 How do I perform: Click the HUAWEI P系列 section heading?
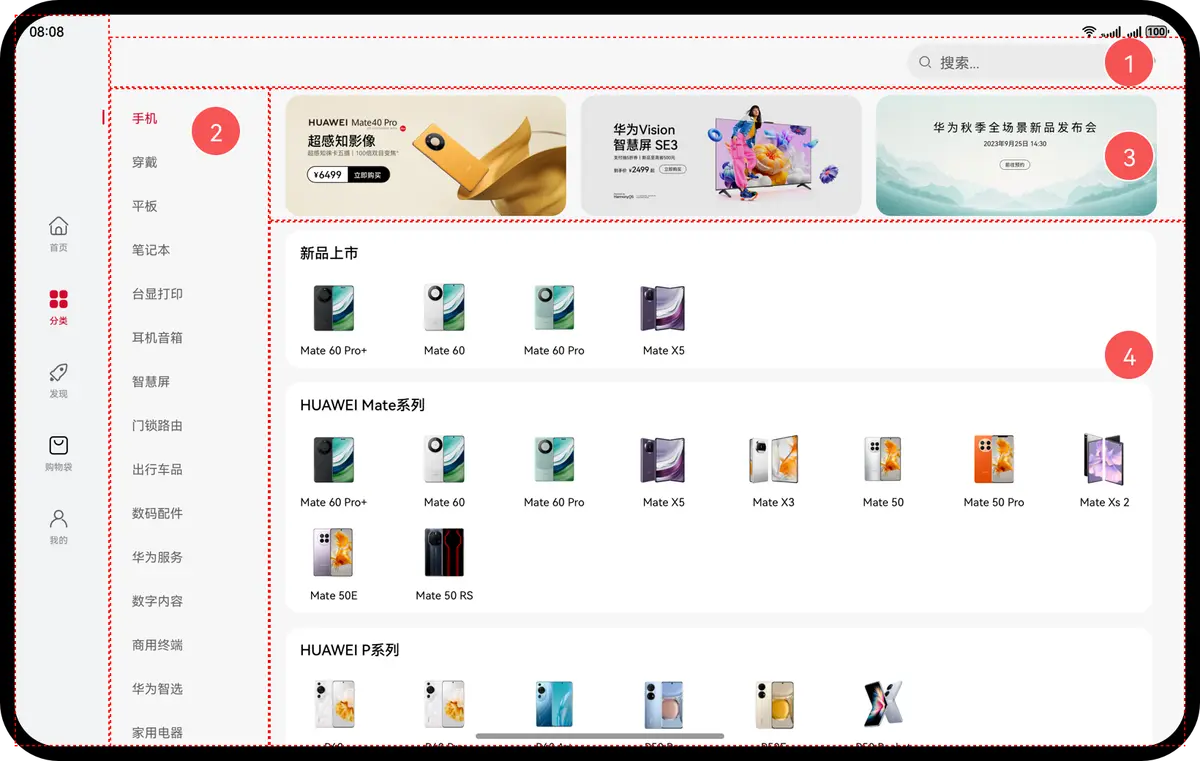(x=349, y=650)
